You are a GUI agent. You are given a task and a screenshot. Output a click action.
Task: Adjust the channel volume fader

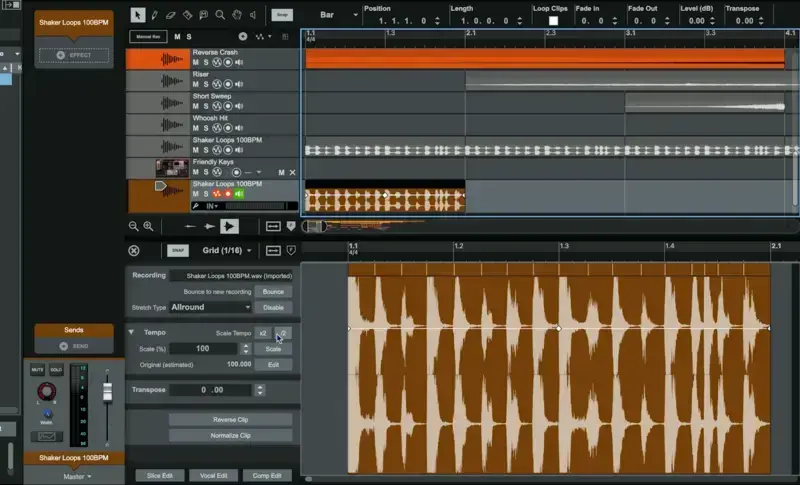pyautogui.click(x=107, y=393)
